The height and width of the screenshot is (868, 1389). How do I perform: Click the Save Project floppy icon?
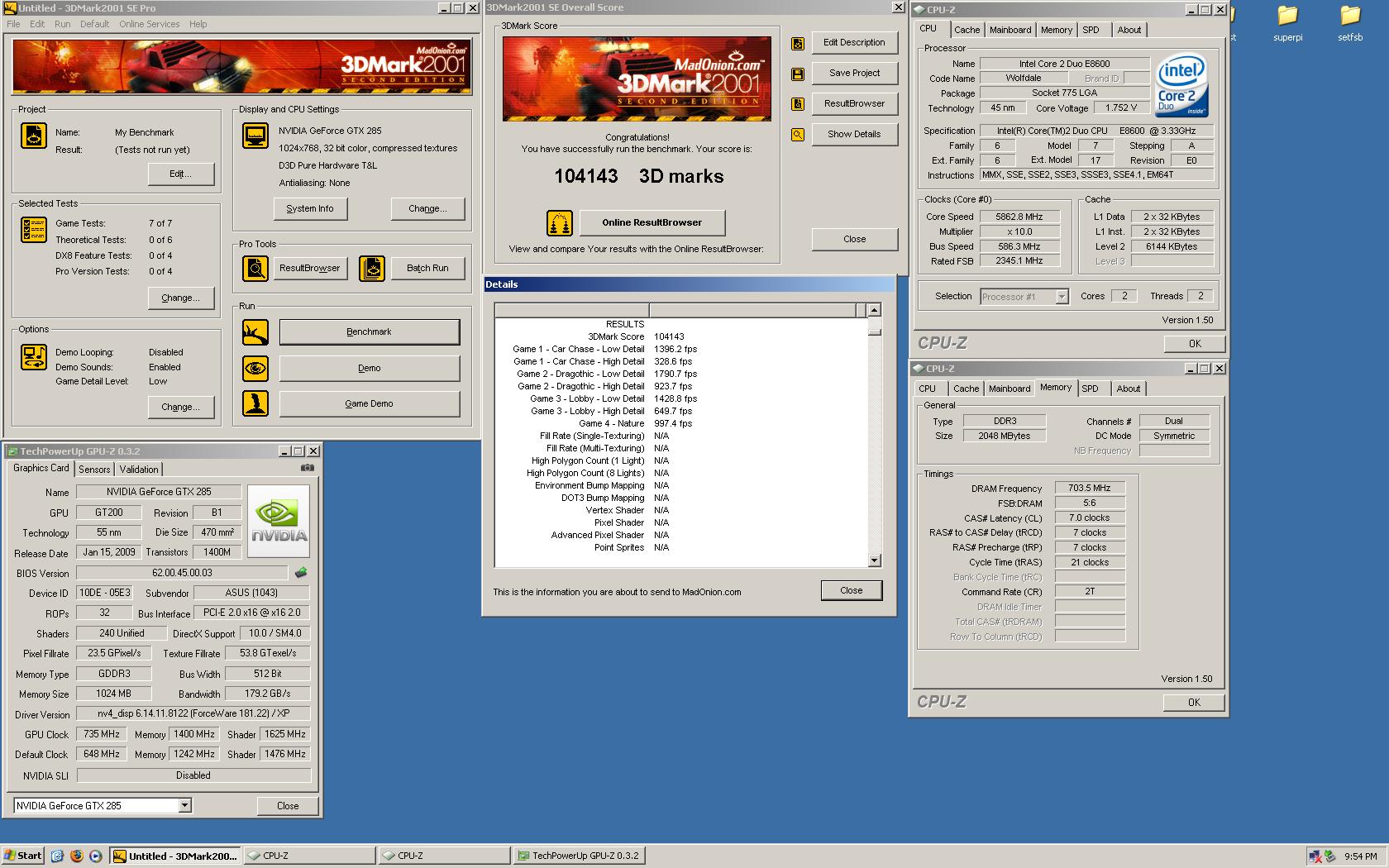pos(798,74)
